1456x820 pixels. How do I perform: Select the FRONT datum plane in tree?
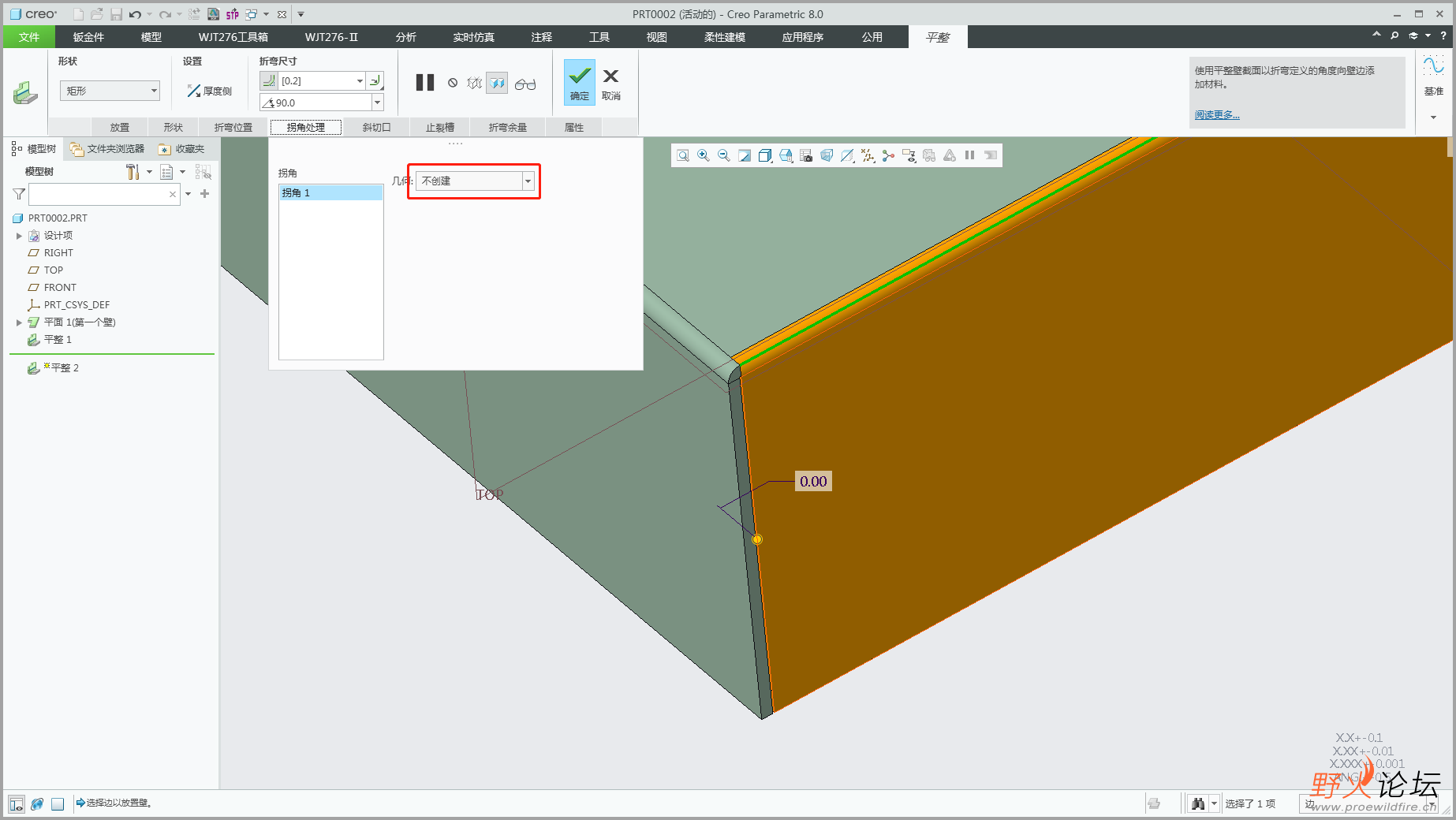[60, 288]
